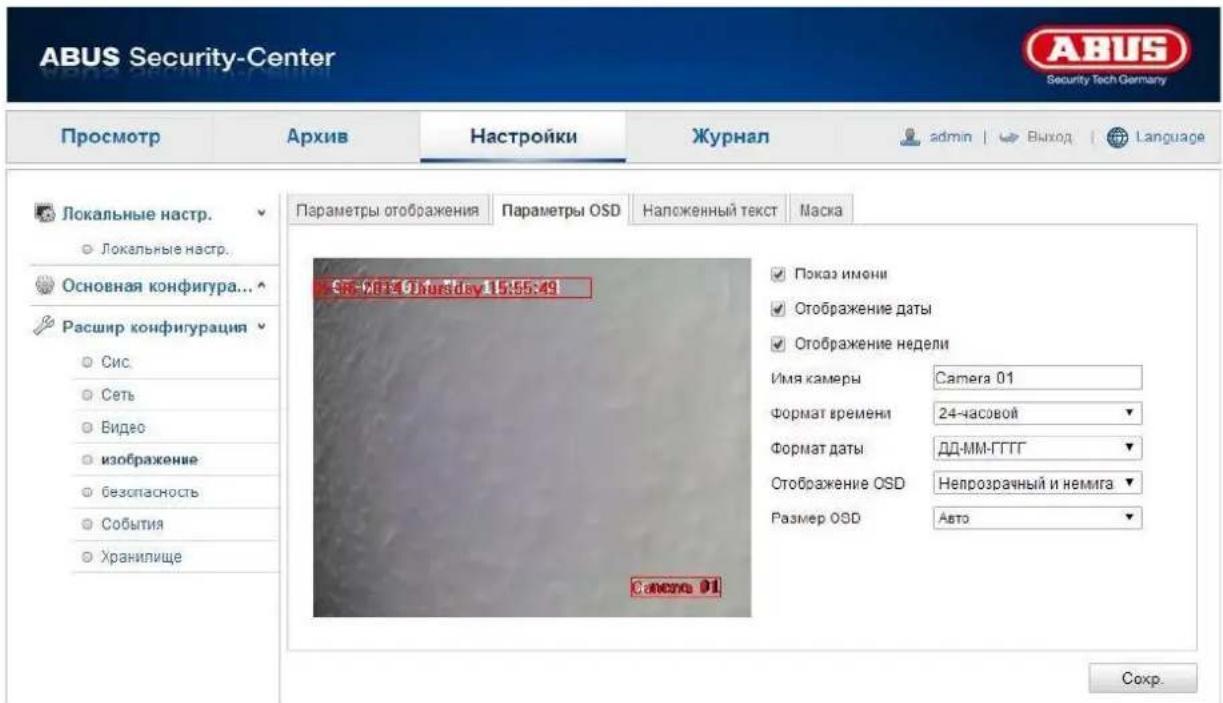Viewport: 1223px width, 703px height.
Task: Select the изображение sidebar item
Action: [x=148, y=460]
